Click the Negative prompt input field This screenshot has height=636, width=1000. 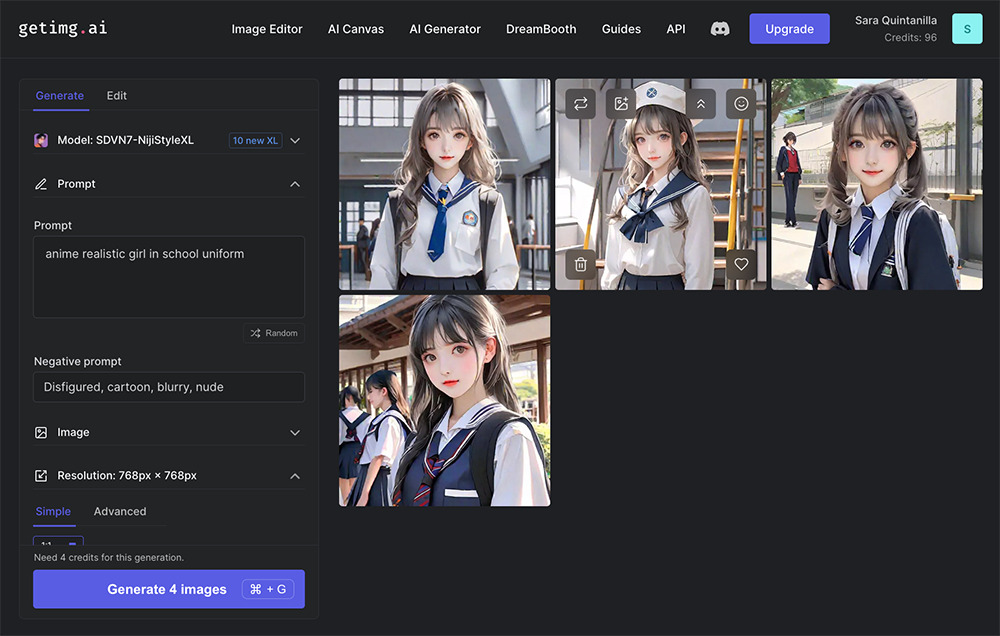tap(168, 387)
